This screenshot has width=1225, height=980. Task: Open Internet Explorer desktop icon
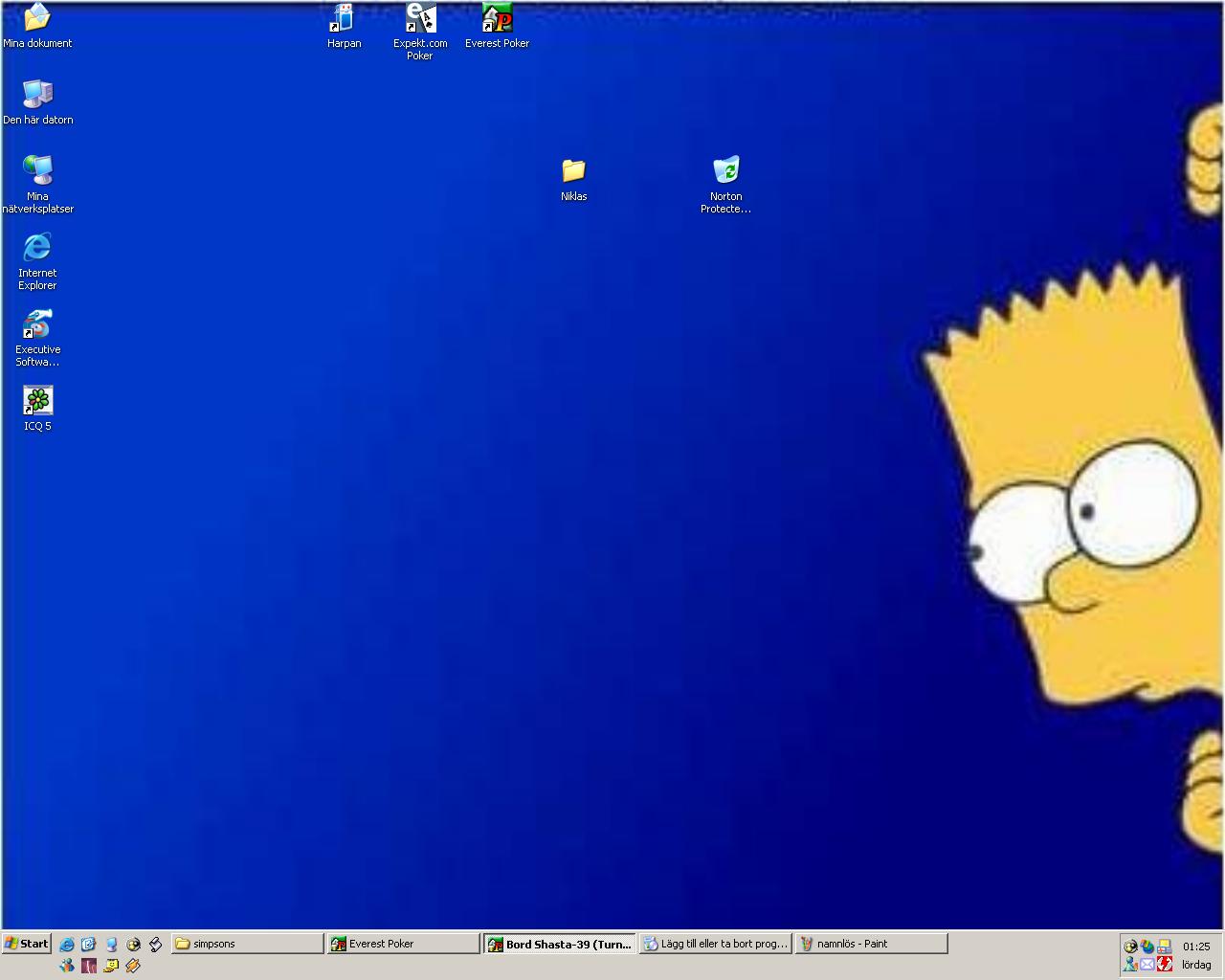tap(36, 249)
